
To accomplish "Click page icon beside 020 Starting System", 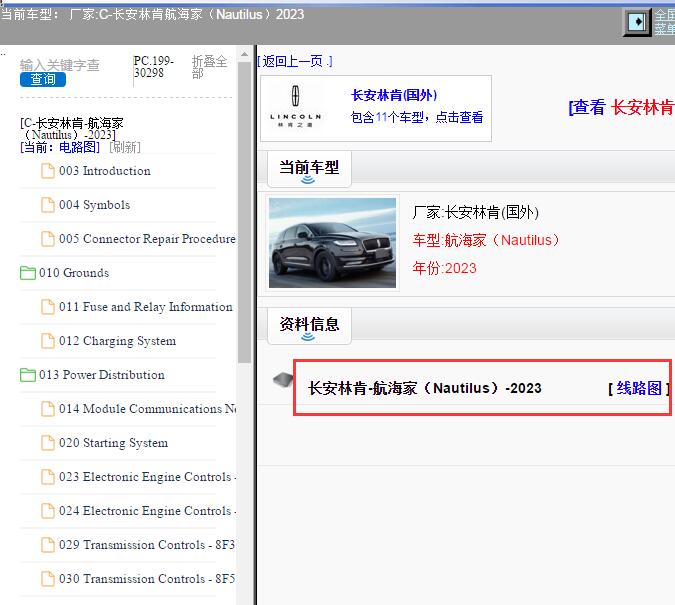I will tap(48, 443).
